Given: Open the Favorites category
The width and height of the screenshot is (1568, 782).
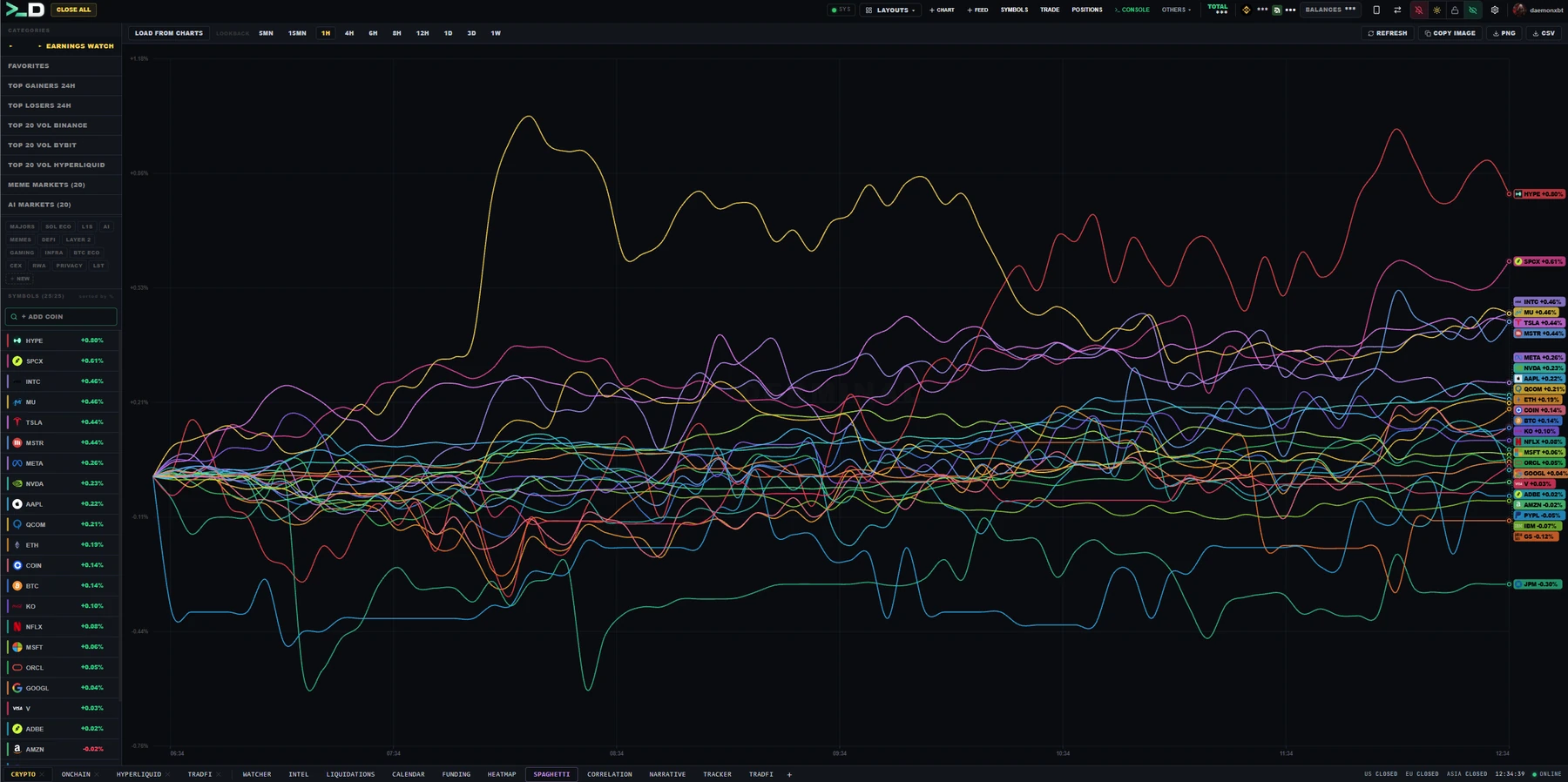Looking at the screenshot, I should pos(61,66).
